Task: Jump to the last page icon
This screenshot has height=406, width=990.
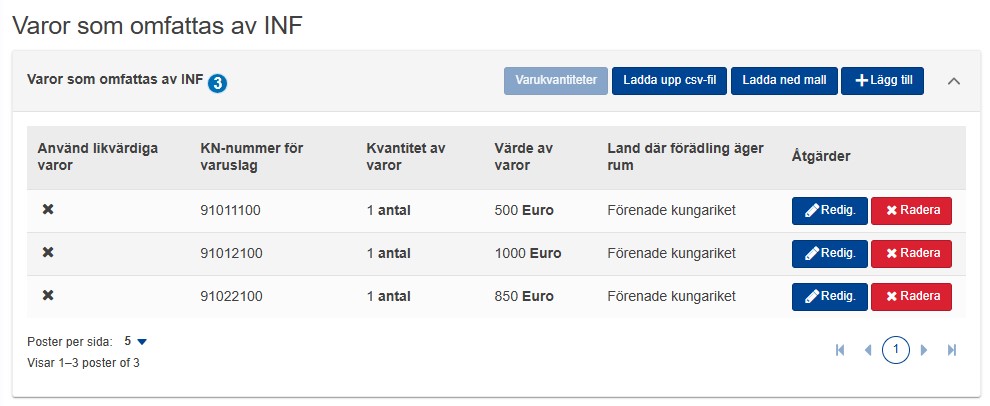Action: [x=952, y=350]
